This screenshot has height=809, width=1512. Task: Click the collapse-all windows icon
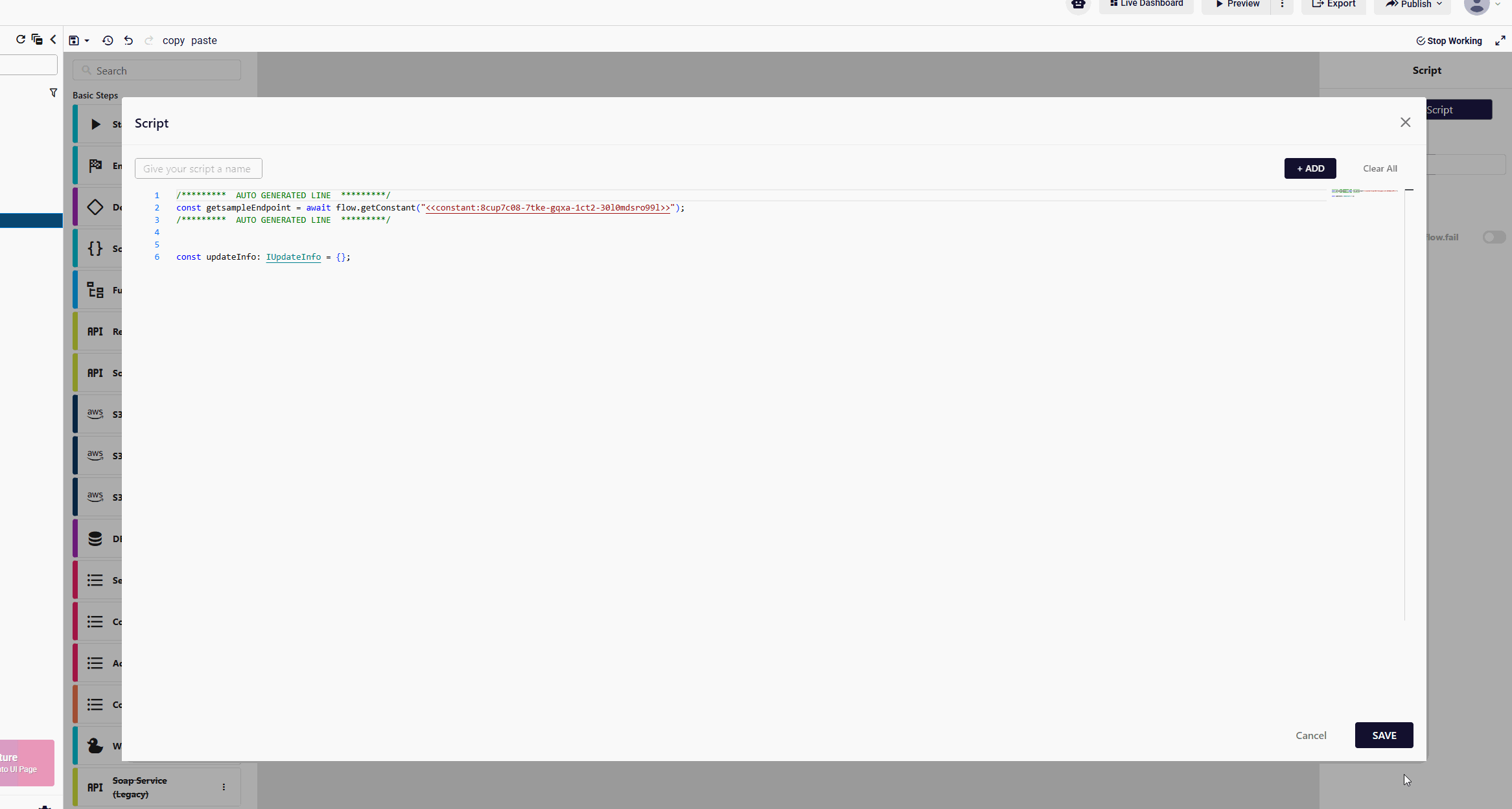(x=37, y=40)
